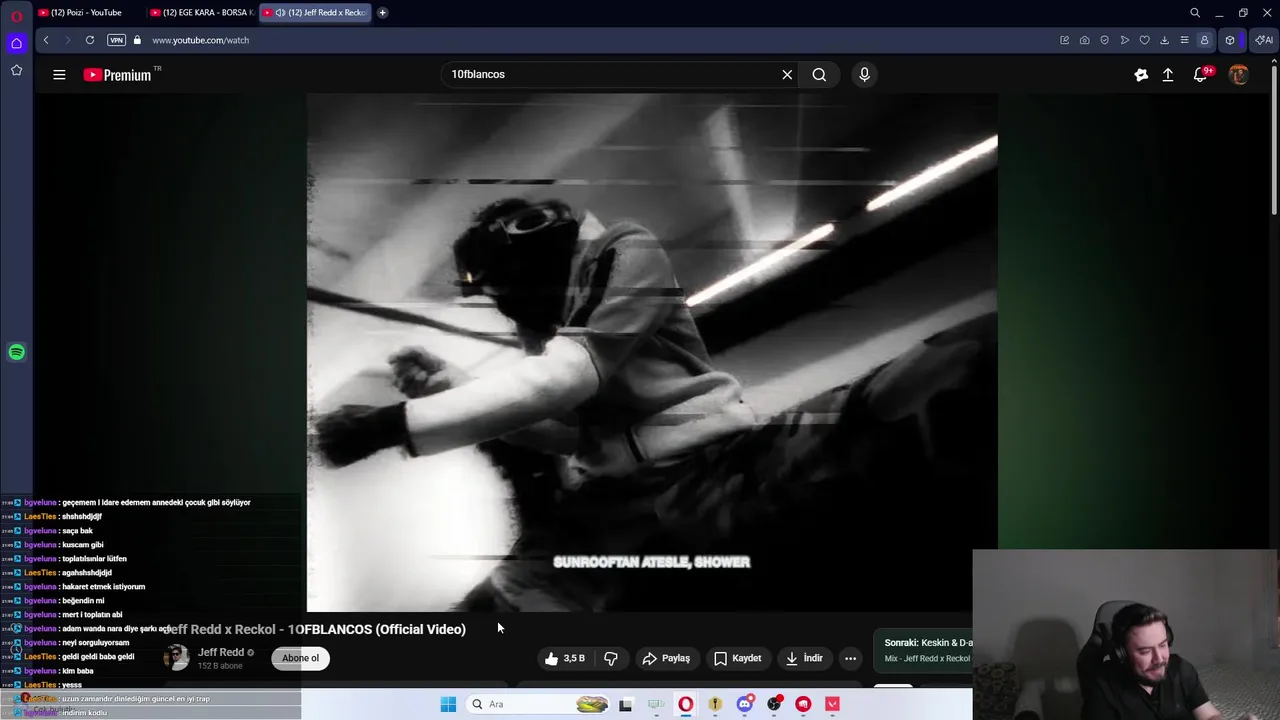Open Opera edit page pencil icon

tap(1064, 40)
